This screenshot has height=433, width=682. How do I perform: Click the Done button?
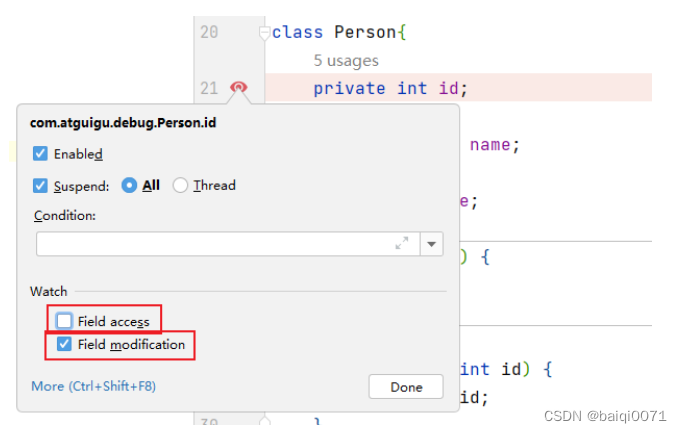[x=406, y=386]
